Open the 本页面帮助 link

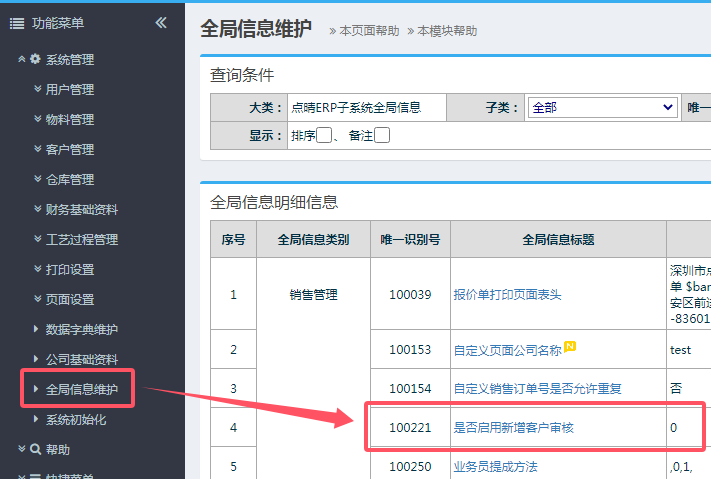click(366, 31)
